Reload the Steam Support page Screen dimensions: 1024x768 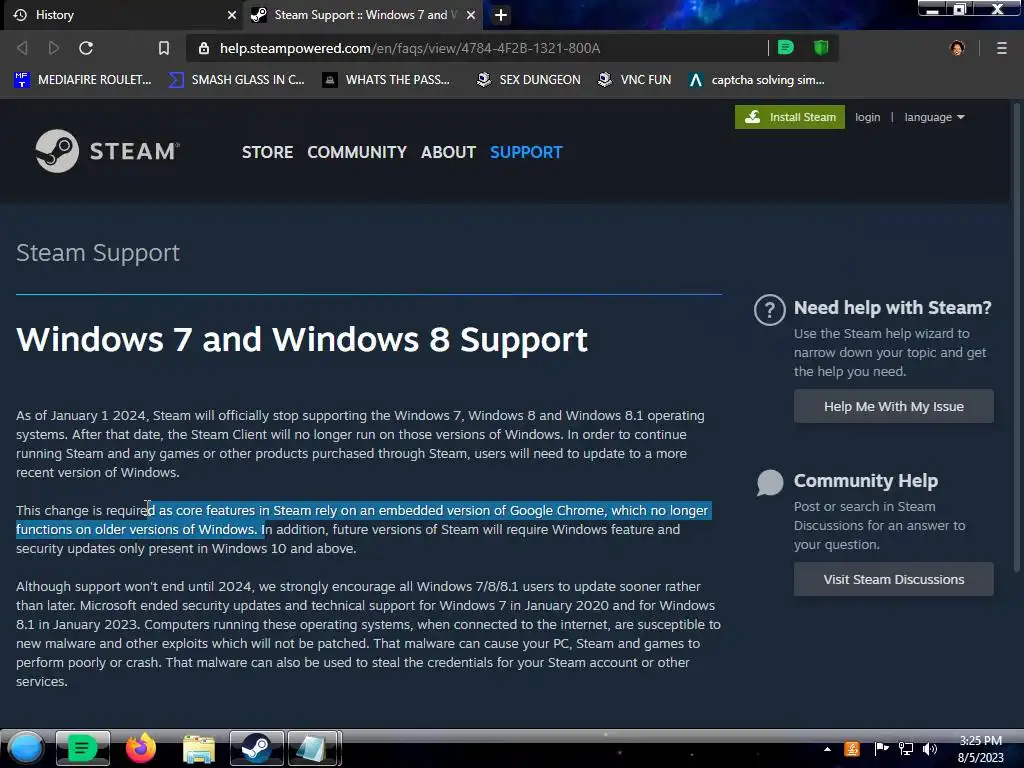tap(86, 48)
